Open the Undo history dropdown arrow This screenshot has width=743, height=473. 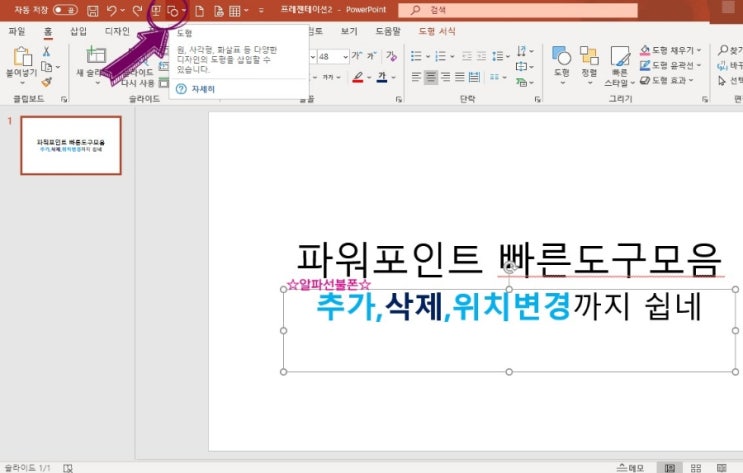click(123, 10)
